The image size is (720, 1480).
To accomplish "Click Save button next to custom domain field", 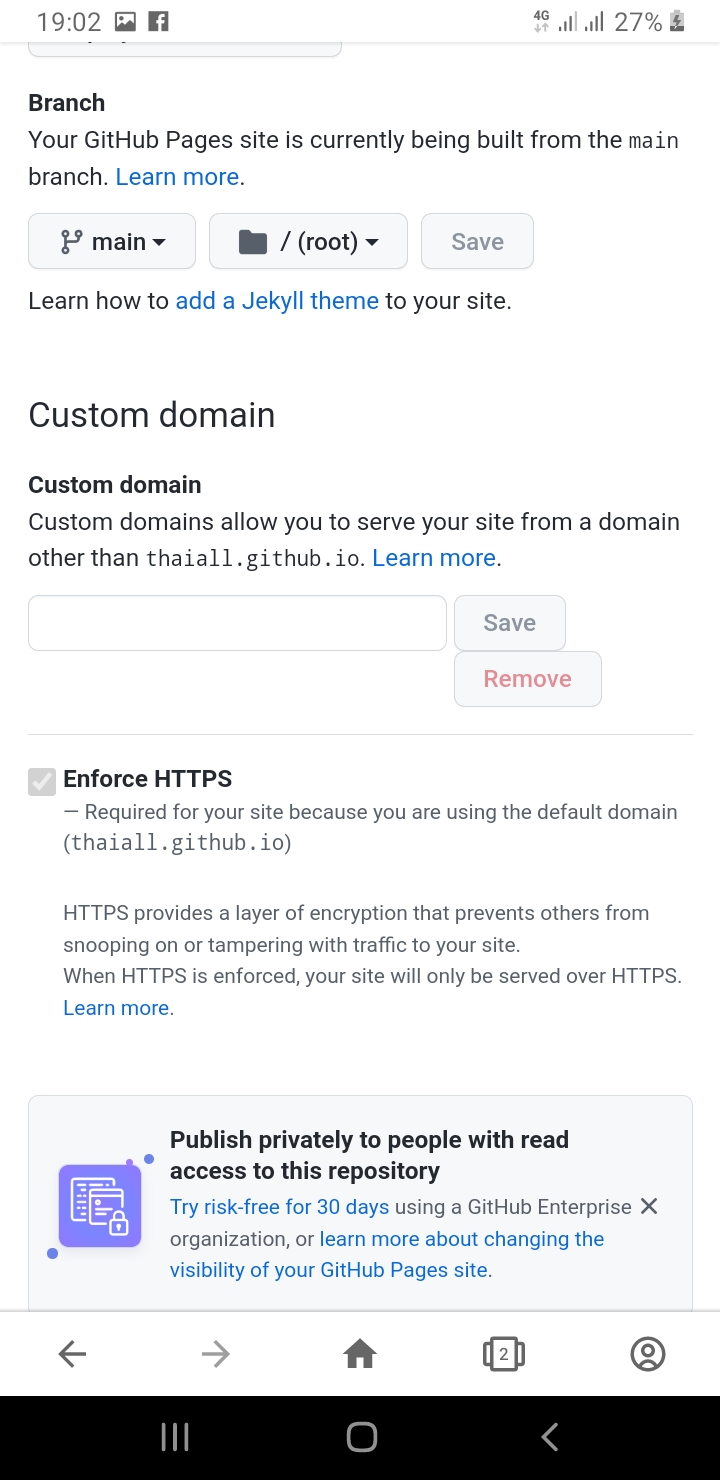I will [x=510, y=623].
